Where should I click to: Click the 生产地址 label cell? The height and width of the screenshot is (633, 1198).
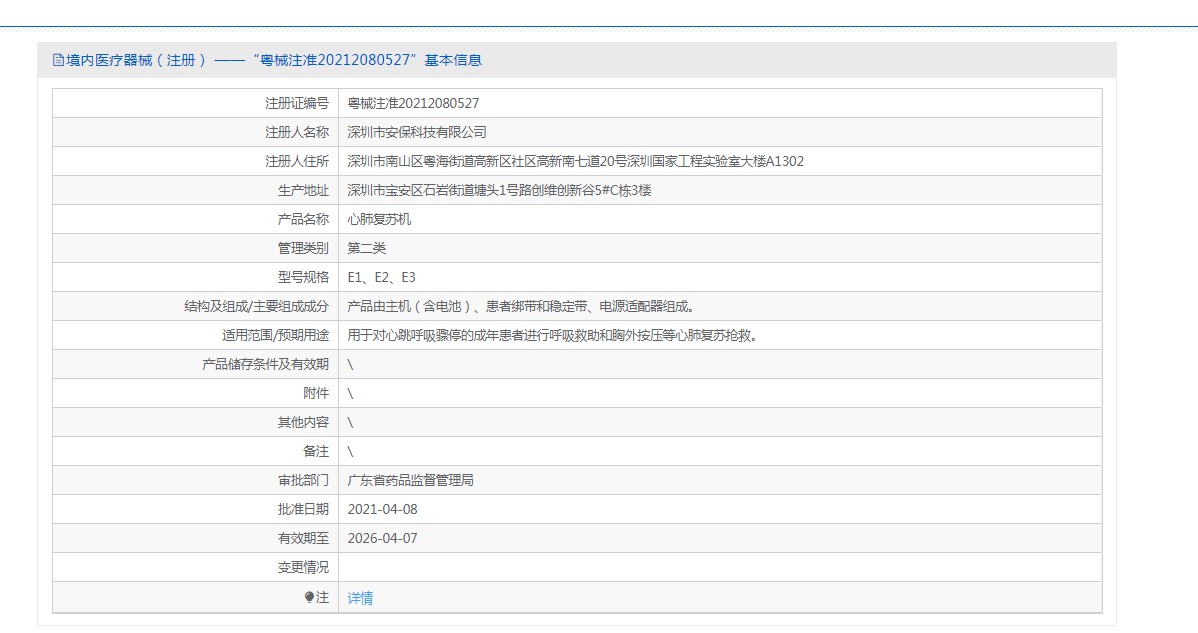click(x=196, y=190)
